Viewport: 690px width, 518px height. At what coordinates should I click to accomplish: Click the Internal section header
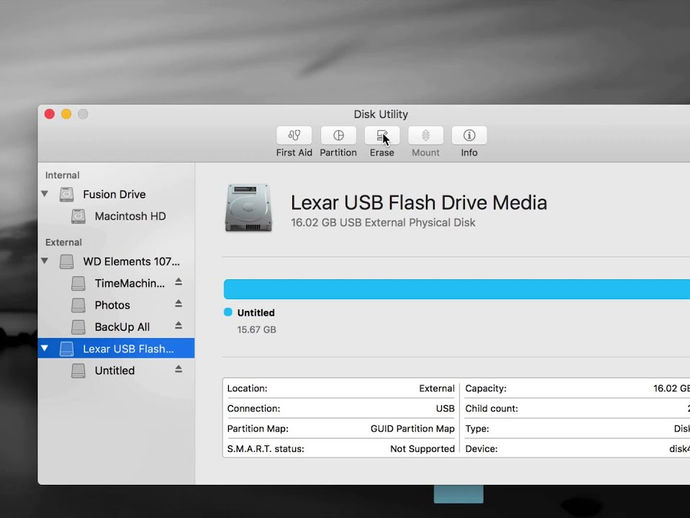(x=62, y=175)
